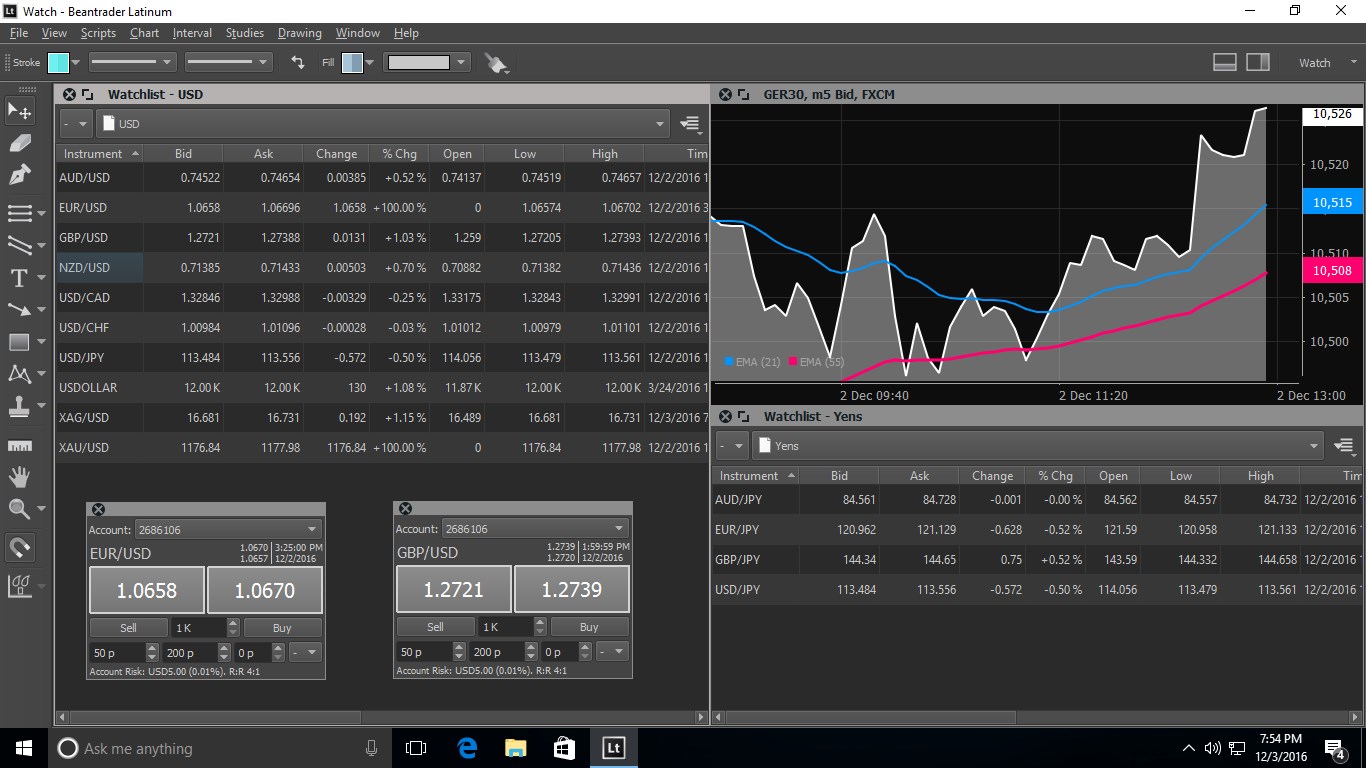Click Buy in the EUR/USD ticket
1366x768 pixels.
282,628
